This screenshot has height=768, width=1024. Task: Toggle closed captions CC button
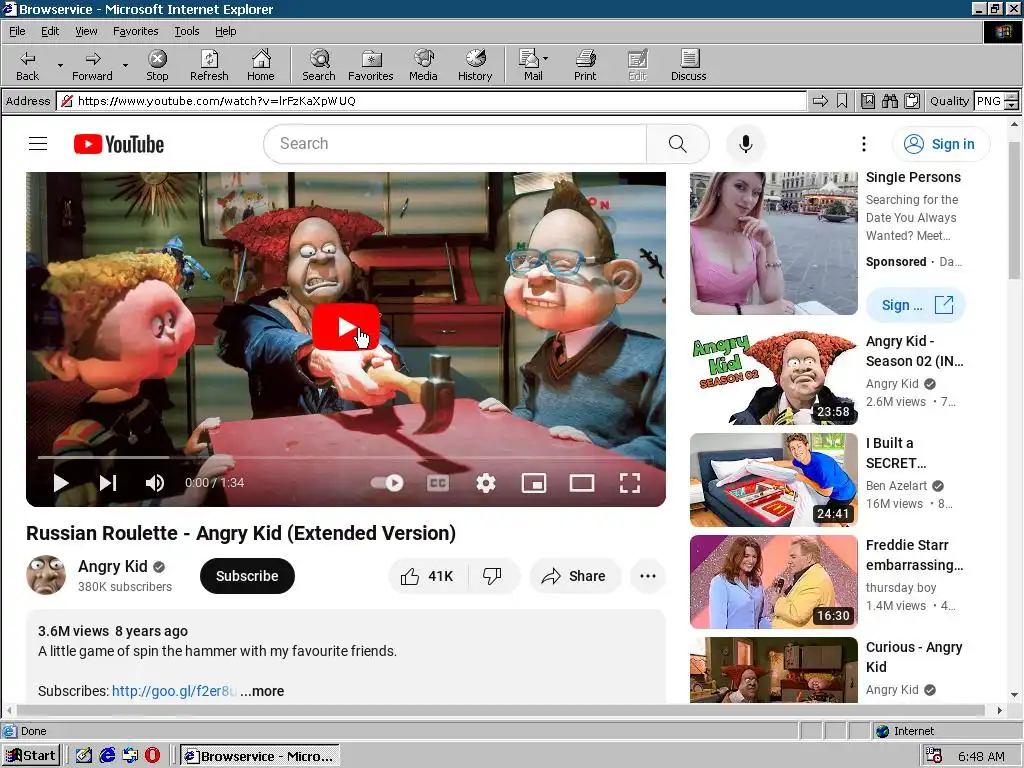pos(438,483)
